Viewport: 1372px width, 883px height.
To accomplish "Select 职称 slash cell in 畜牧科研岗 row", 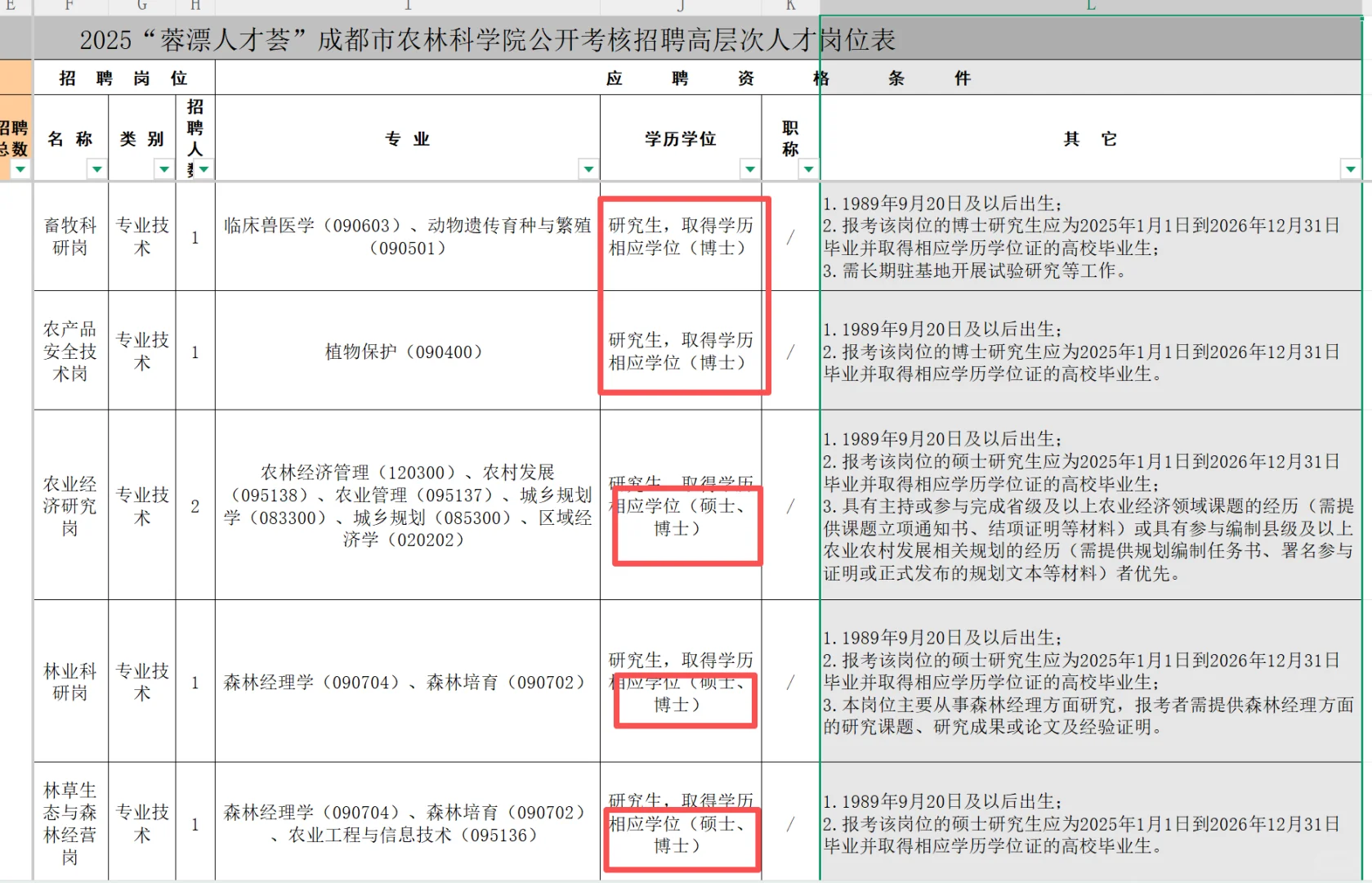I will click(x=790, y=236).
